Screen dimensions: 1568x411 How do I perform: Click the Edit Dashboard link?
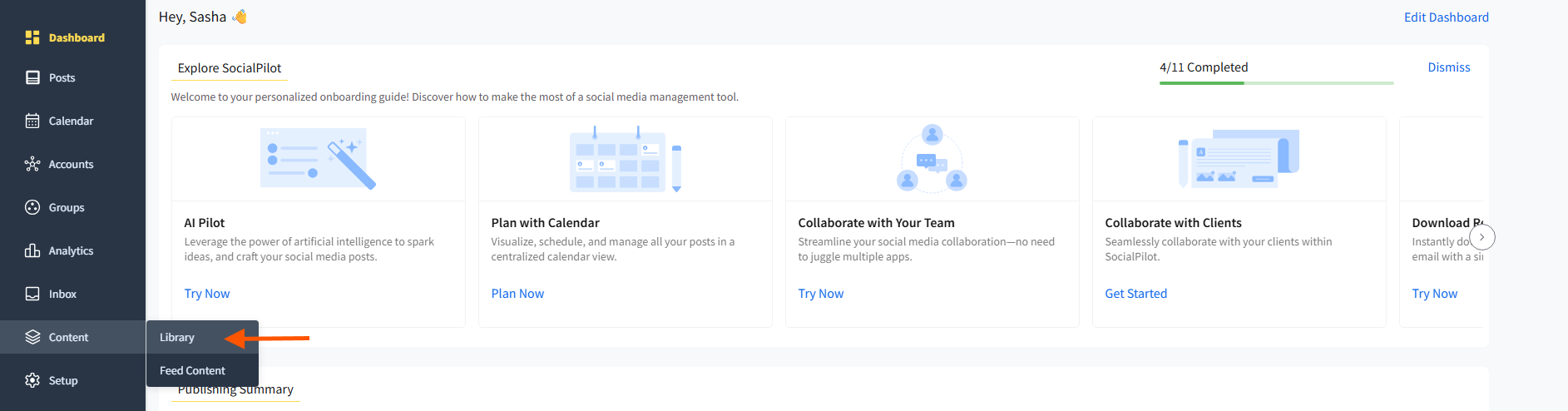(1447, 17)
